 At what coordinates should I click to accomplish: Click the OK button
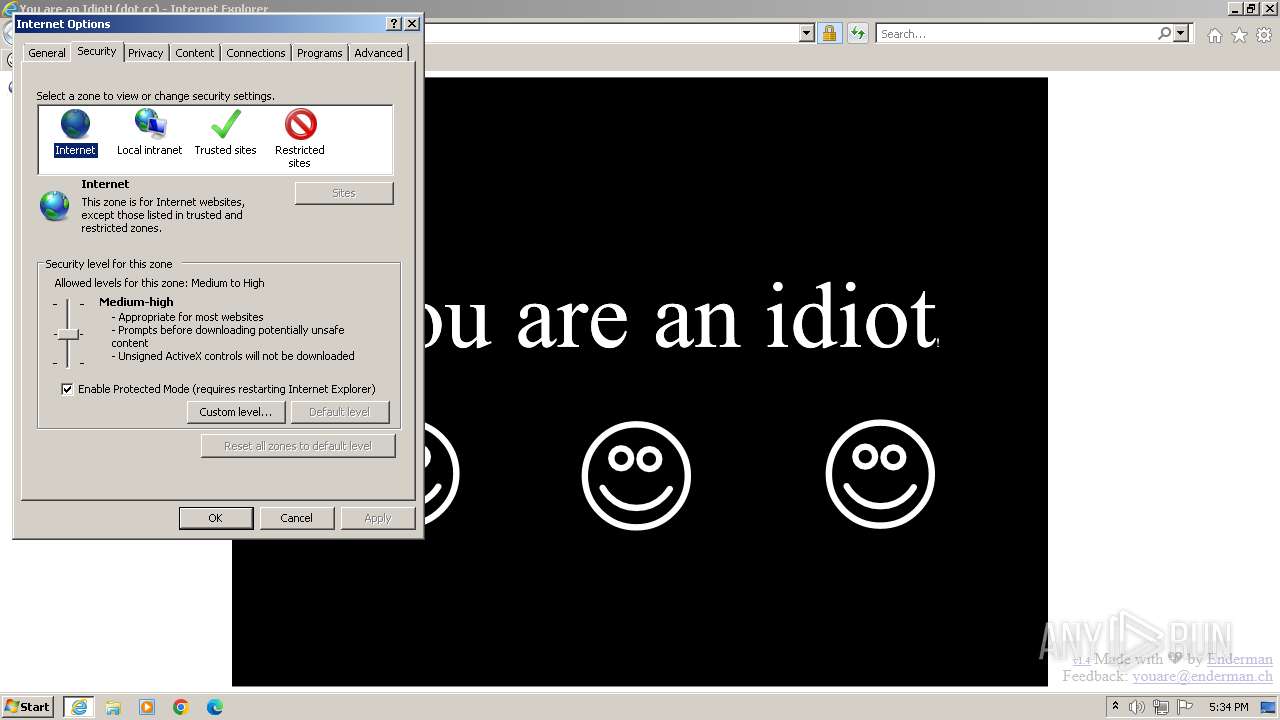pos(215,518)
